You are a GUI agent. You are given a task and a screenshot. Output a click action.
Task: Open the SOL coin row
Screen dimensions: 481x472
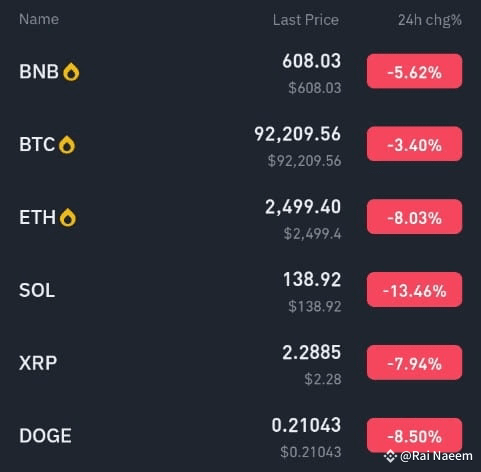tap(240, 290)
